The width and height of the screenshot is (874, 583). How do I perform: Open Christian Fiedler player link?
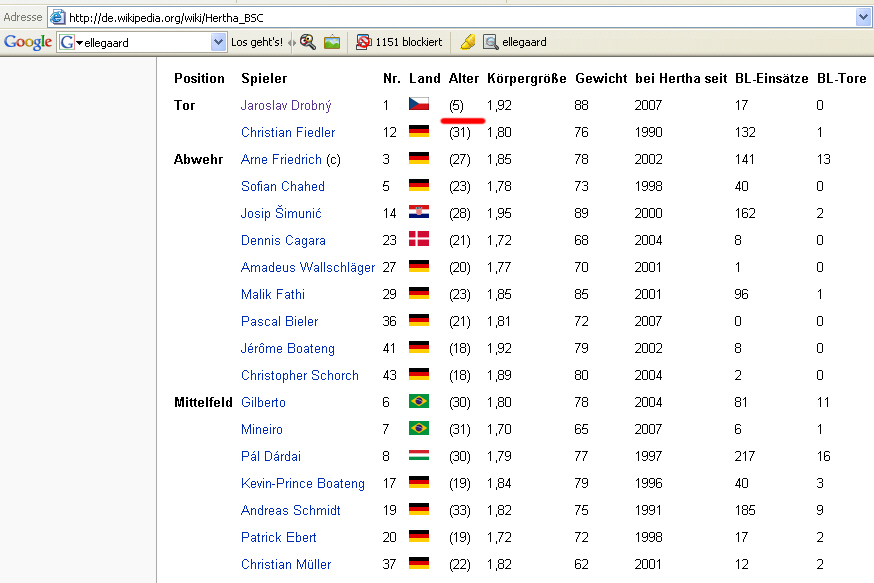[x=288, y=133]
